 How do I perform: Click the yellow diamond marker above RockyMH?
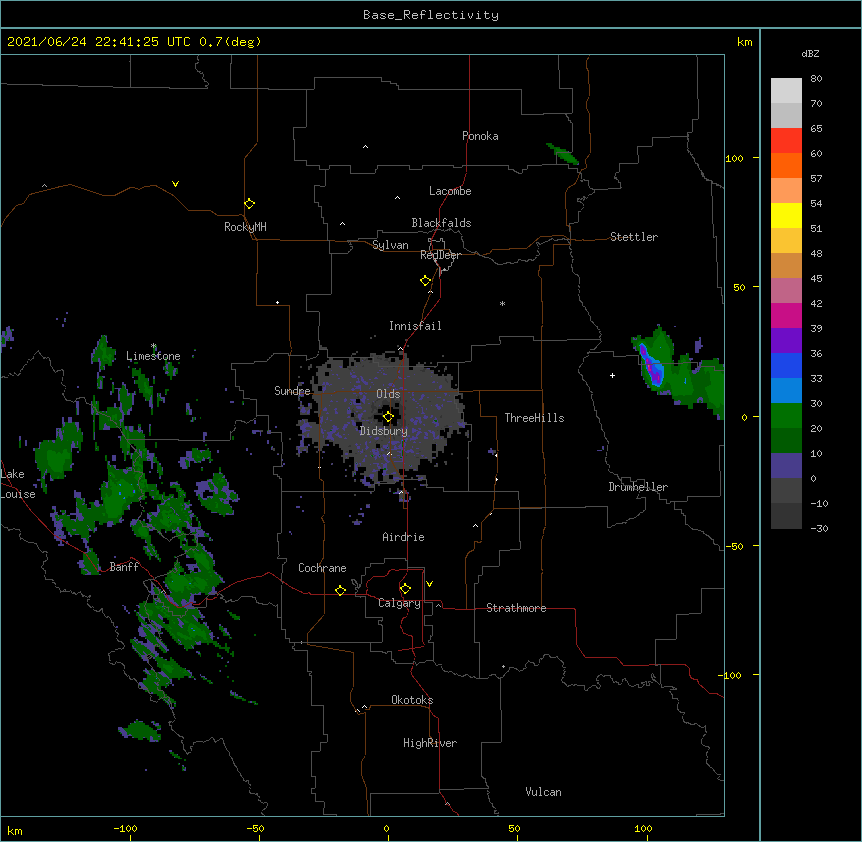[x=249, y=204]
